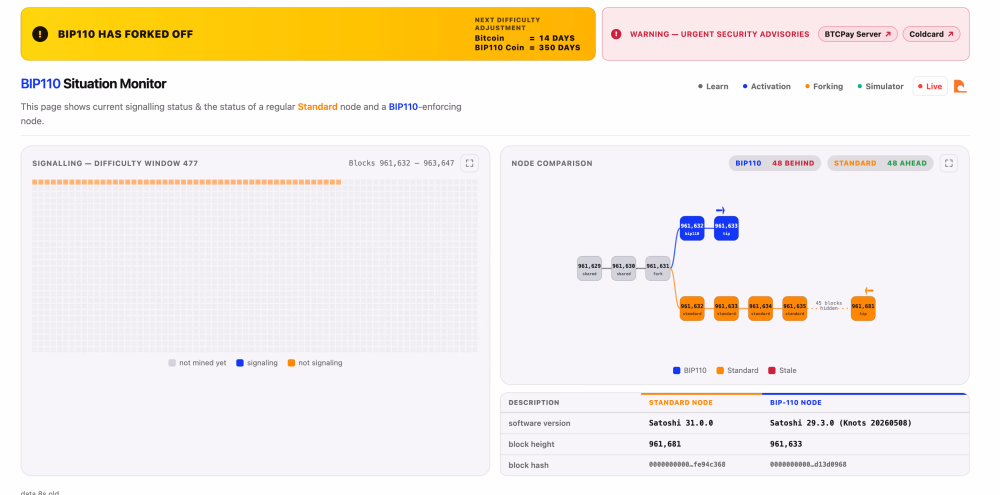Click the orange RSS feed icon
The image size is (1000, 495).
click(x=960, y=86)
